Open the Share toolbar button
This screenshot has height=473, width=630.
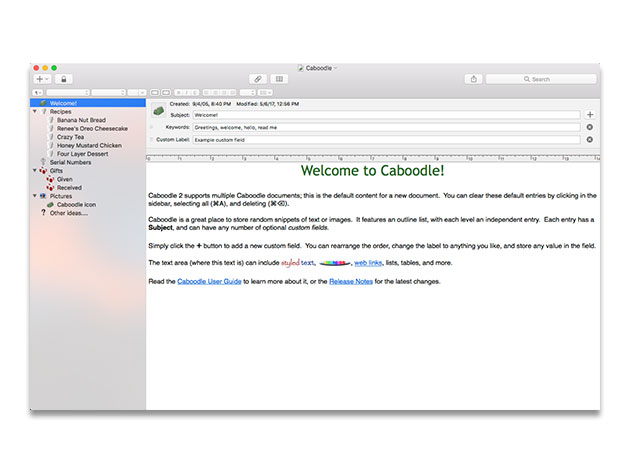pyautogui.click(x=474, y=79)
